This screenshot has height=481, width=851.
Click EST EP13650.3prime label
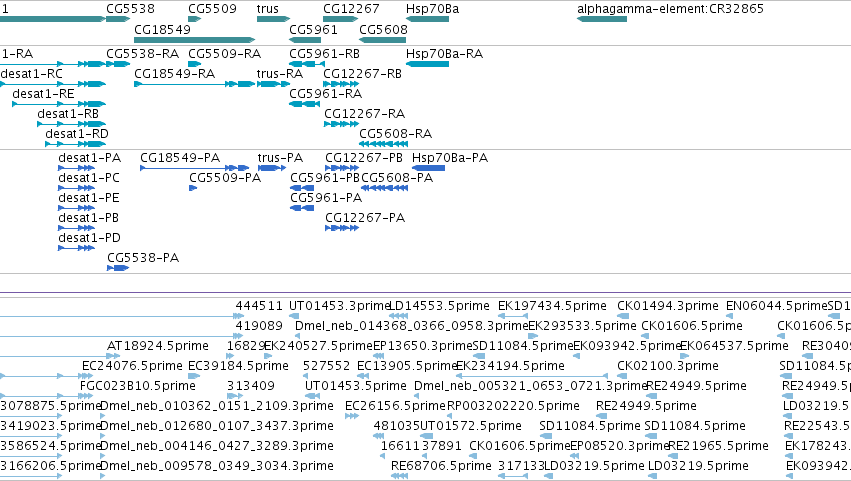point(423,346)
